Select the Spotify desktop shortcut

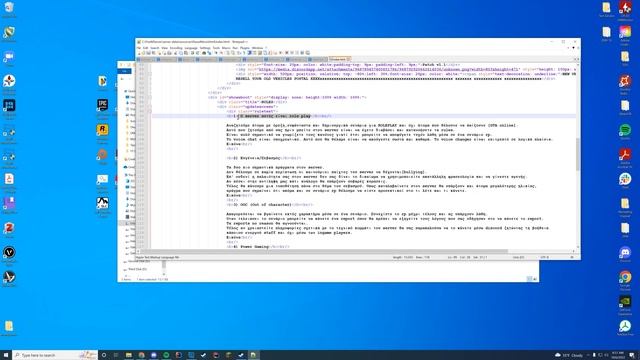click(x=625, y=132)
